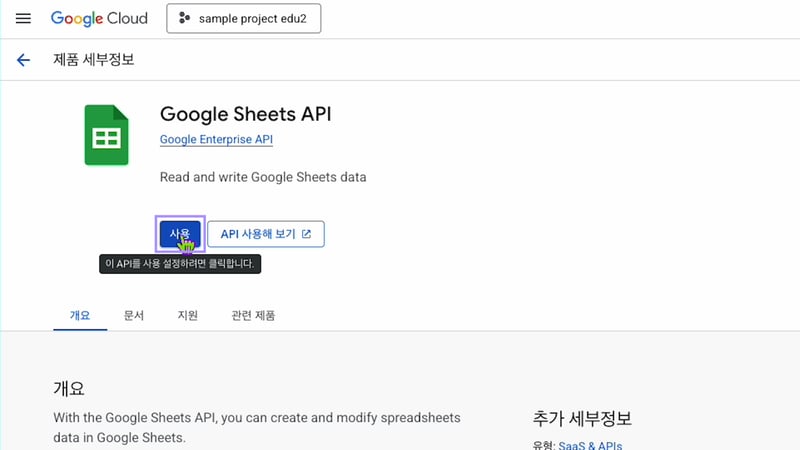This screenshot has width=800, height=450.
Task: Click the 제품 세부정보 page title
Action: (94, 60)
